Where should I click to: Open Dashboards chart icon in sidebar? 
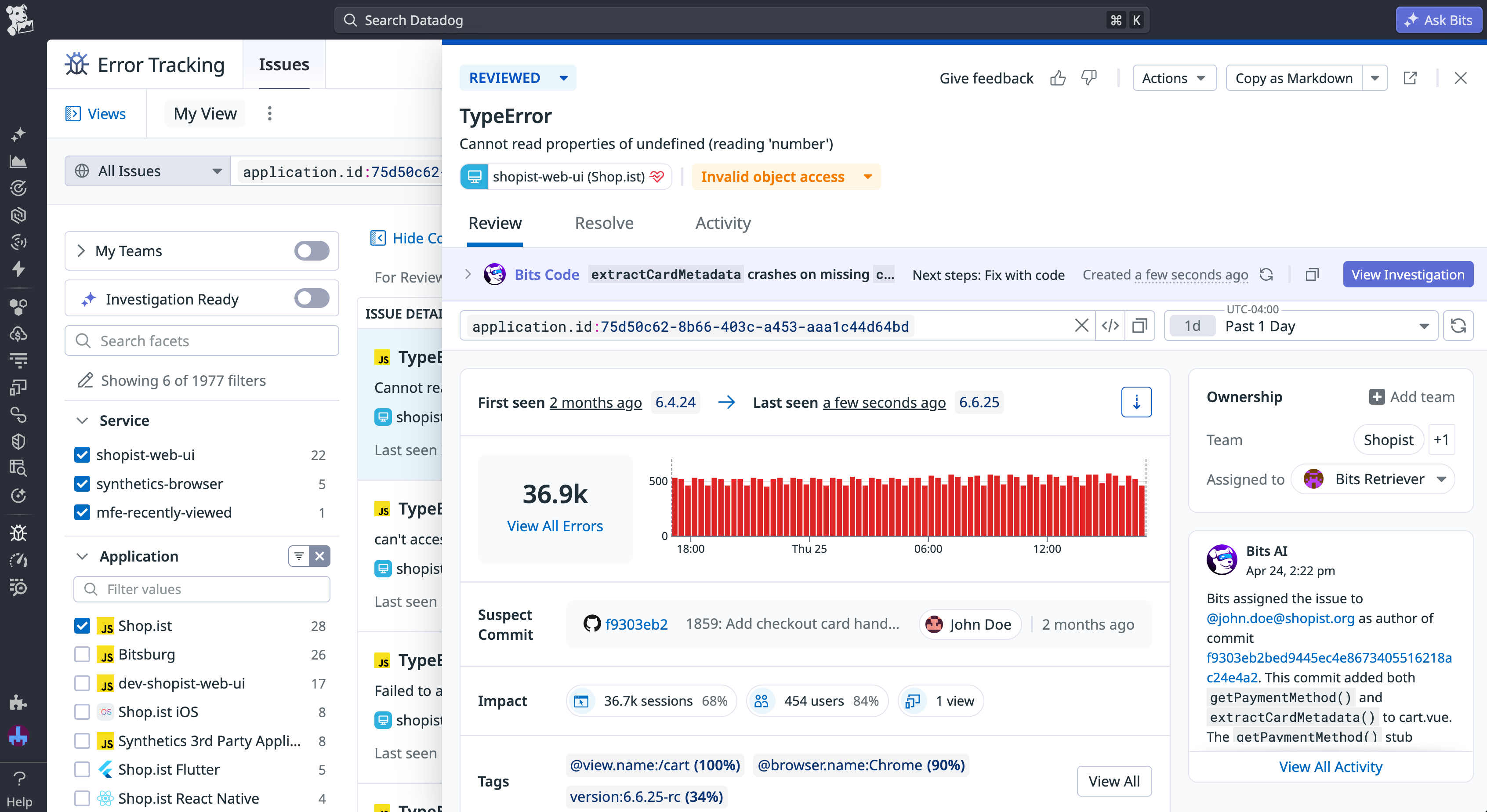tap(18, 162)
